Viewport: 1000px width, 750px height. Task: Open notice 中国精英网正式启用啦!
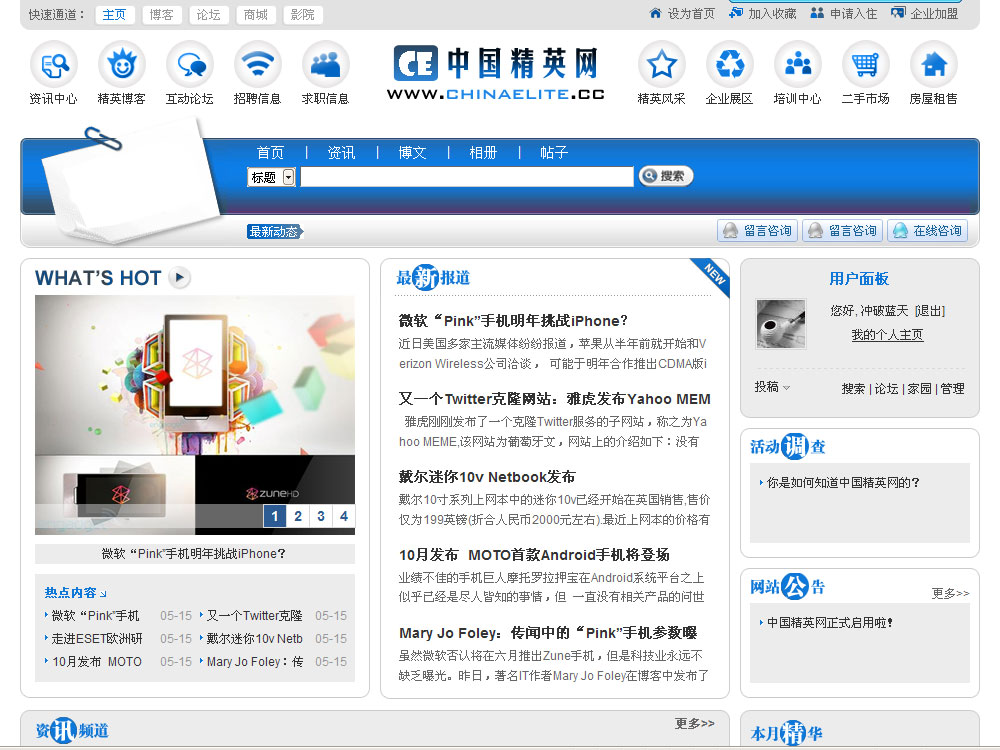click(830, 622)
